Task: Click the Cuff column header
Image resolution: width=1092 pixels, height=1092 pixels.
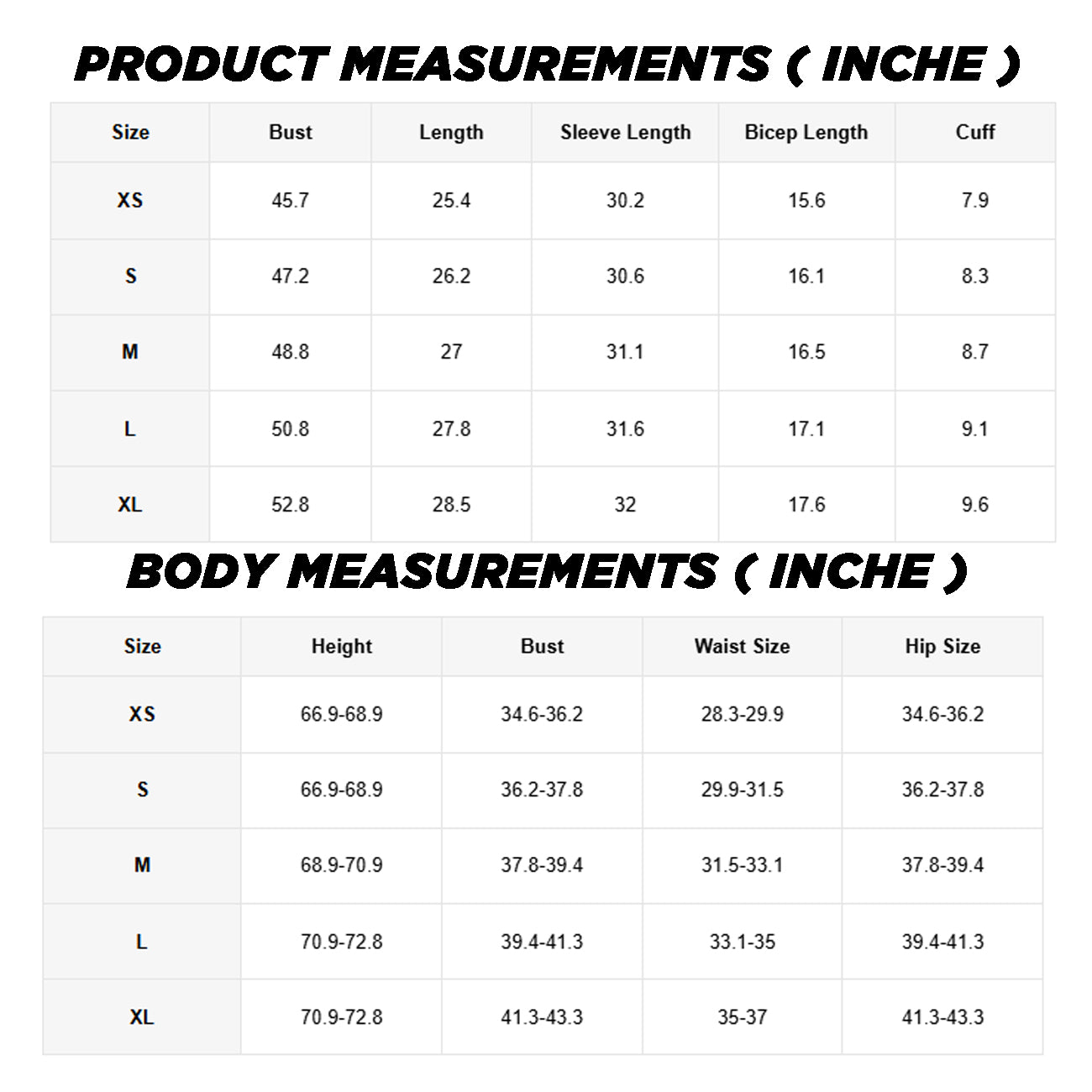Action: tap(974, 132)
